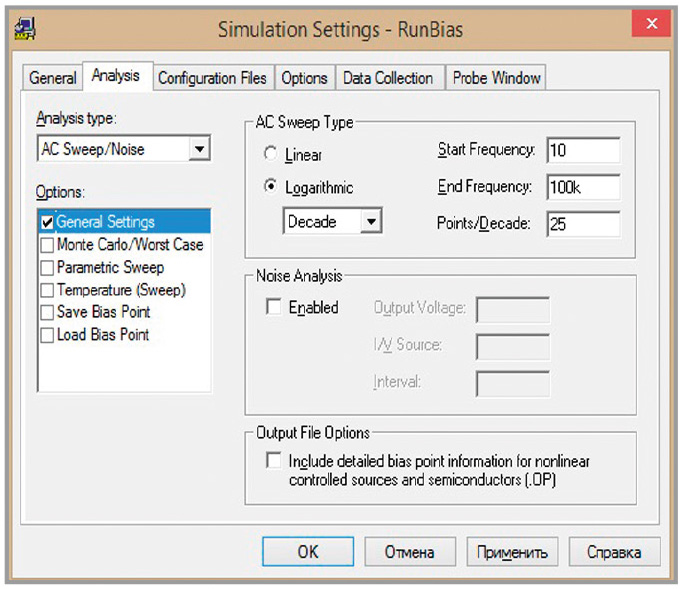Click the Start Frequency input field
This screenshot has width=683, height=589.
coord(583,150)
